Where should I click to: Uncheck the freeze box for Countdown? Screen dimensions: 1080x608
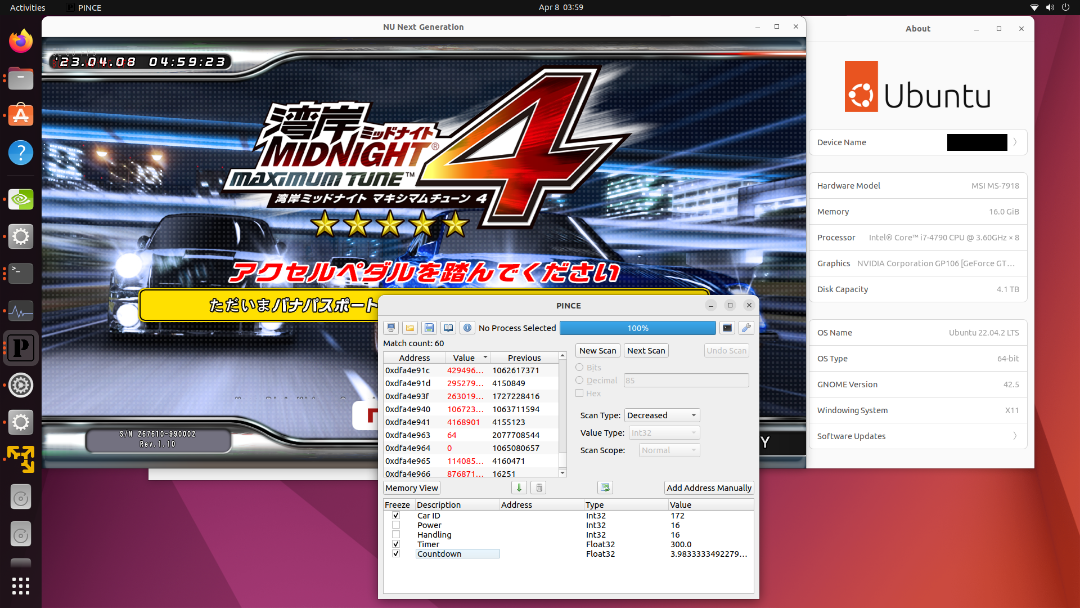(396, 554)
